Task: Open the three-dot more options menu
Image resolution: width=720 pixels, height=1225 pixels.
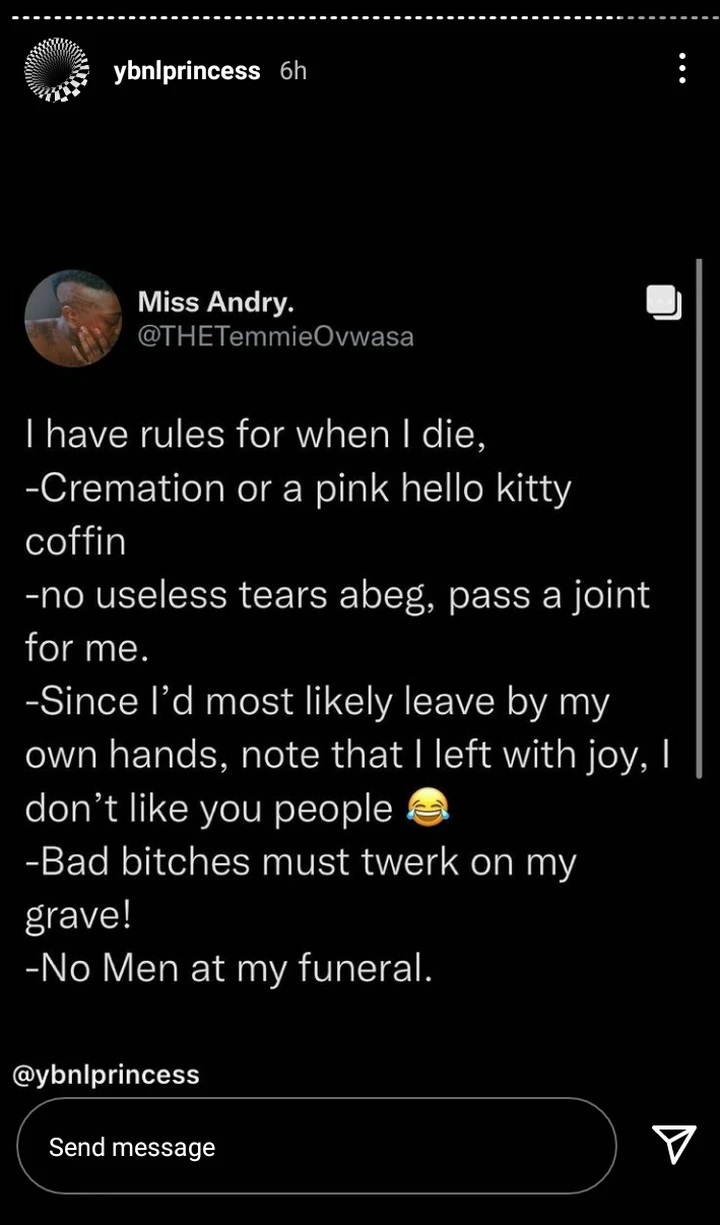Action: (682, 69)
